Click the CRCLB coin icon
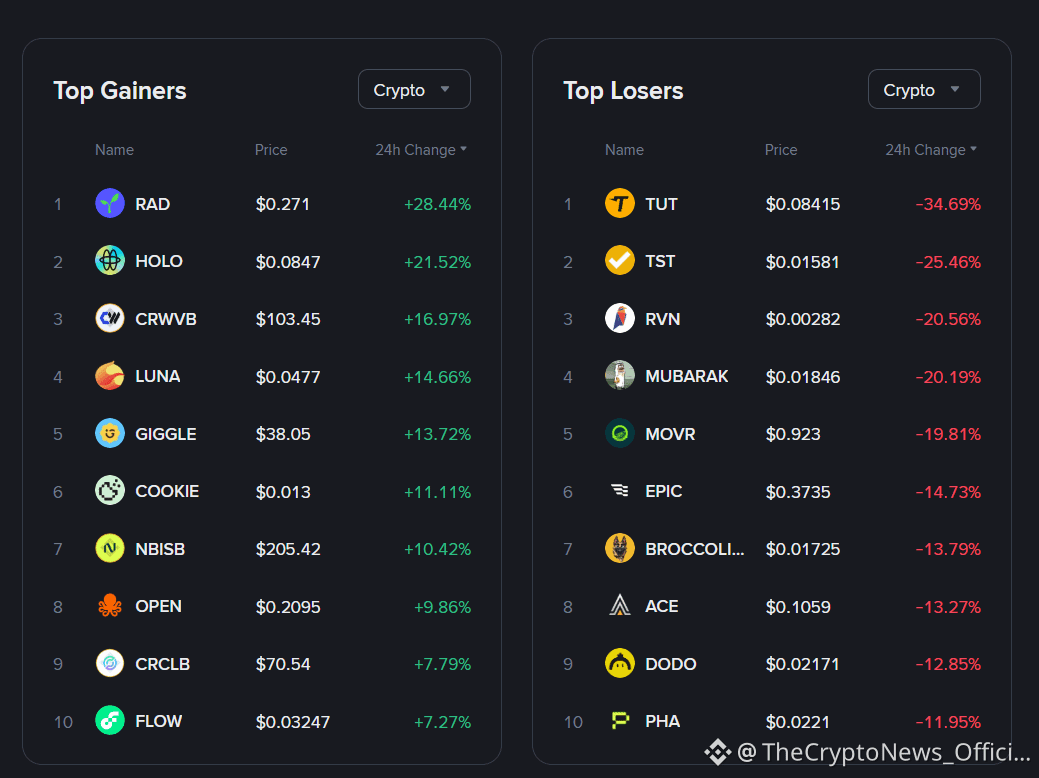The image size is (1039, 778). [110, 663]
